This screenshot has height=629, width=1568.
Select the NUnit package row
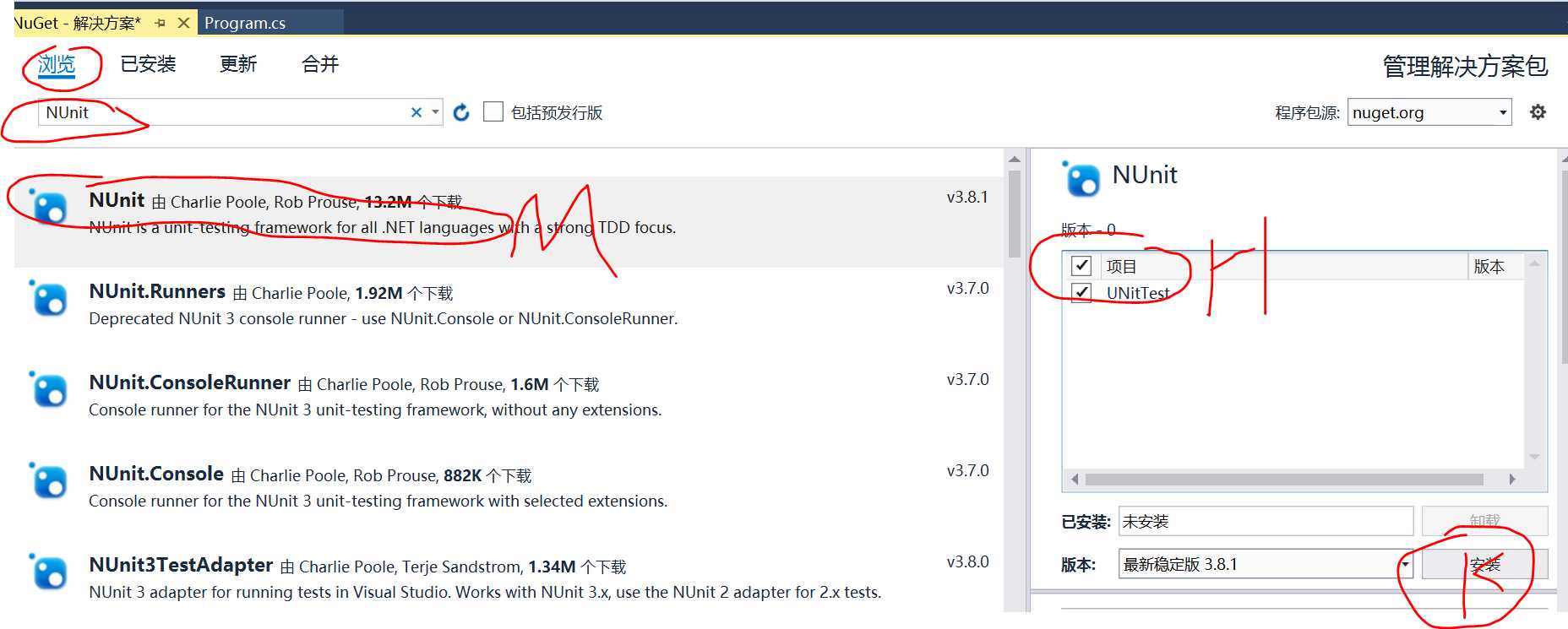[509, 222]
